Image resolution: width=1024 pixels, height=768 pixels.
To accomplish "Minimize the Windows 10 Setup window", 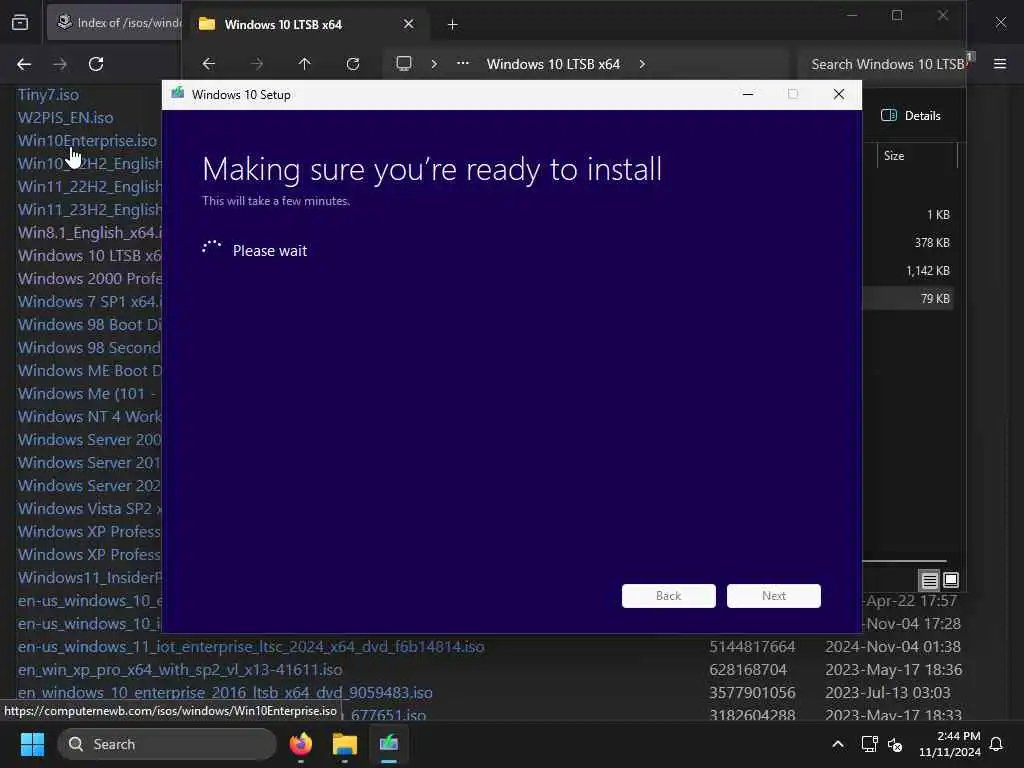I will [748, 95].
